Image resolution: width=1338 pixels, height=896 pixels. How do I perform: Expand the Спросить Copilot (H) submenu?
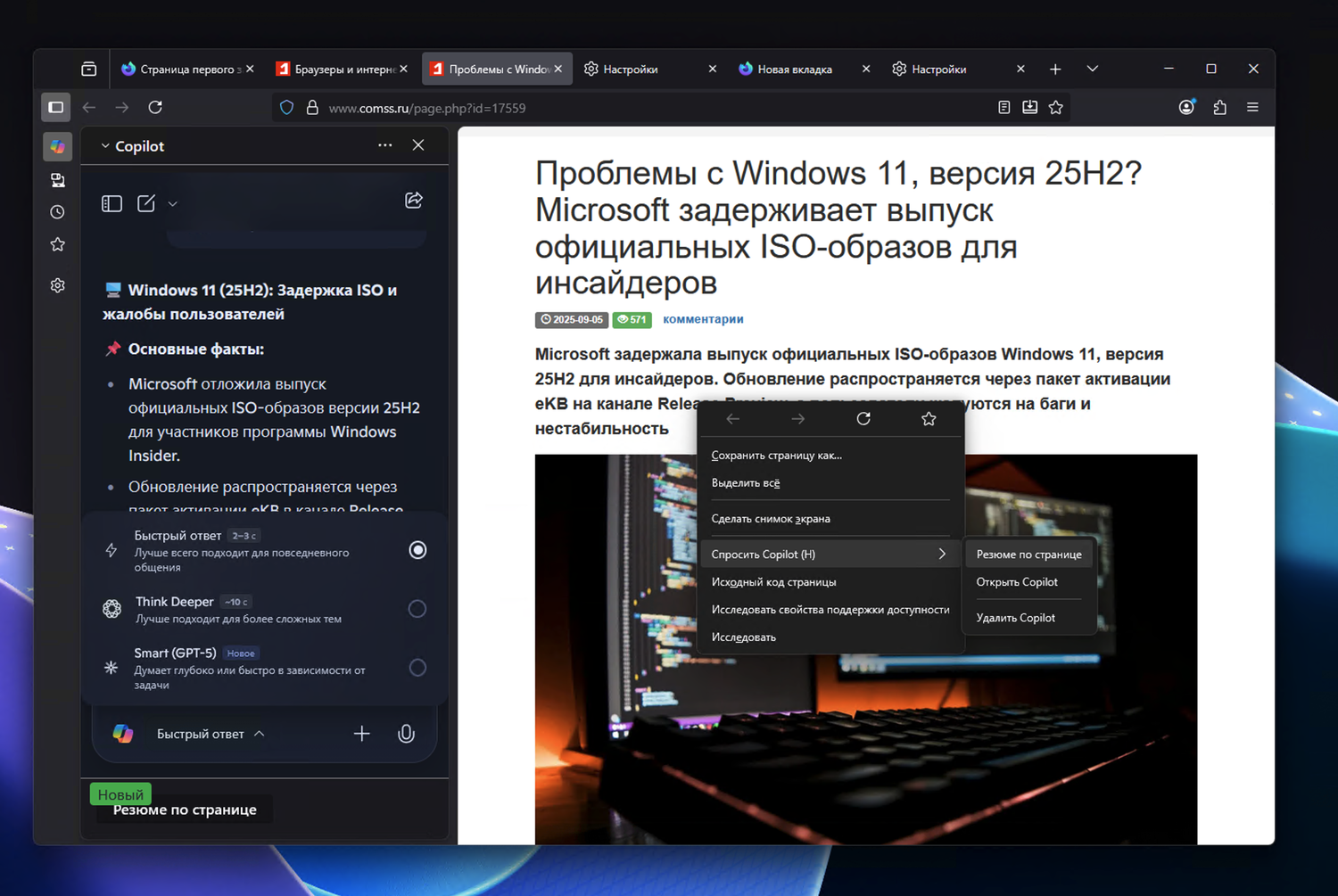pos(831,555)
